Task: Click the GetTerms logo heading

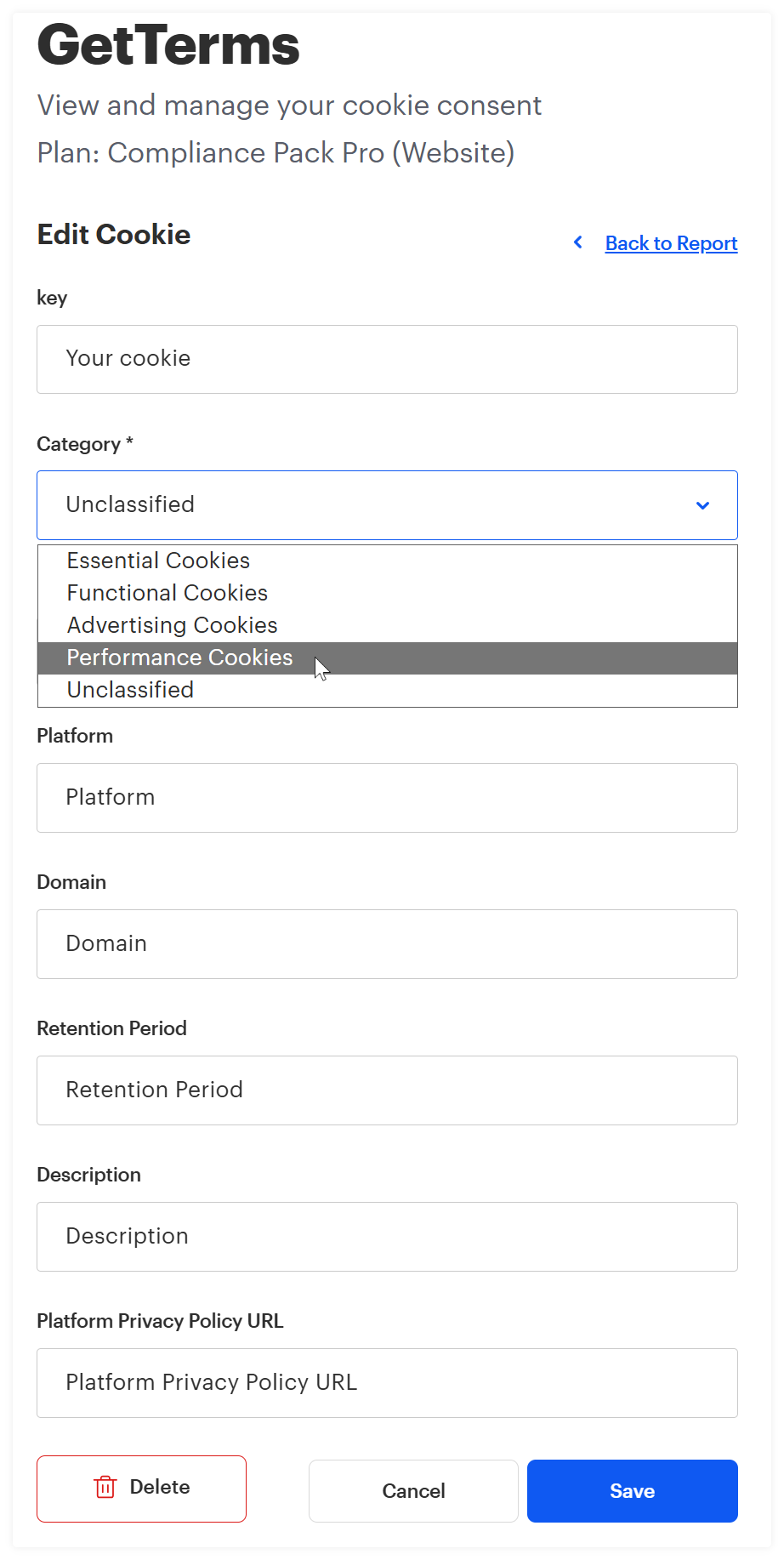Action: [168, 45]
